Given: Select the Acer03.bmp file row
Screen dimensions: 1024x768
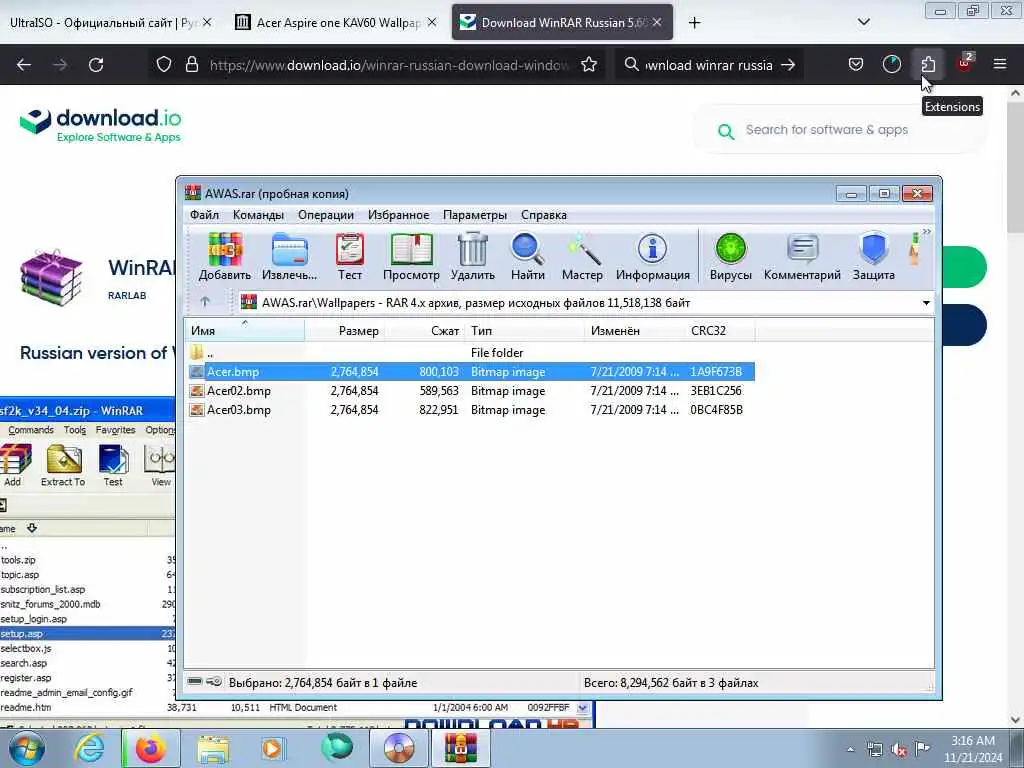Looking at the screenshot, I should 472,409.
